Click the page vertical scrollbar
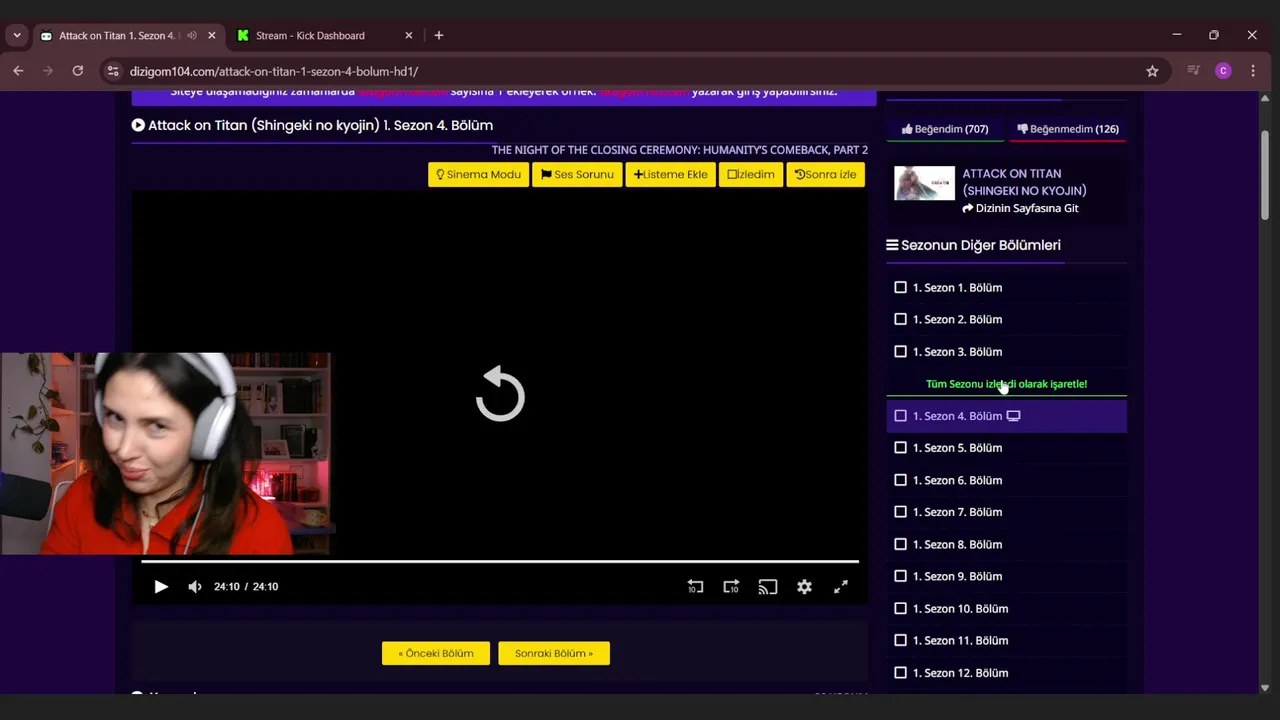This screenshot has height=720, width=1280. click(x=1265, y=175)
